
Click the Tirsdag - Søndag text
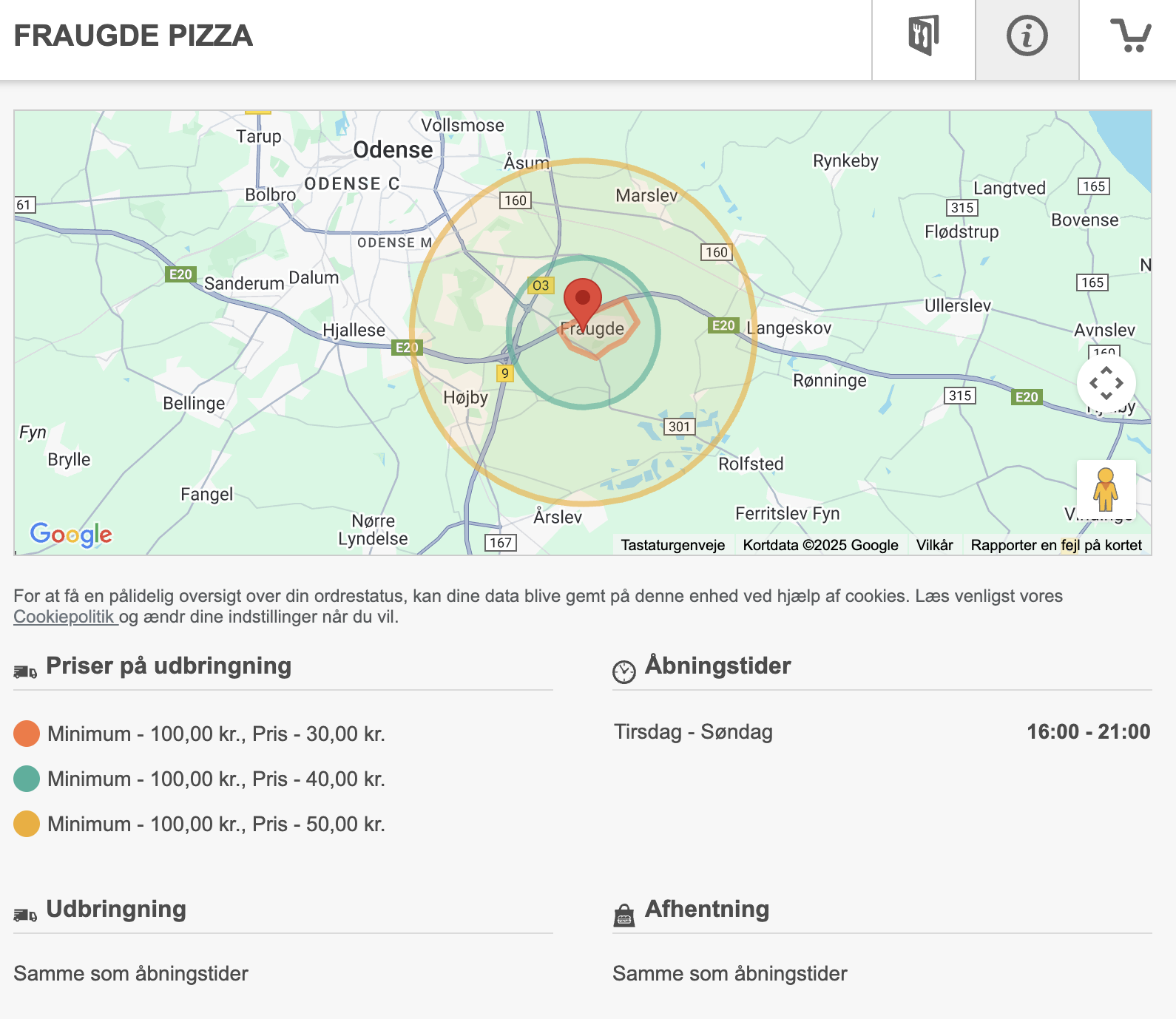click(693, 731)
